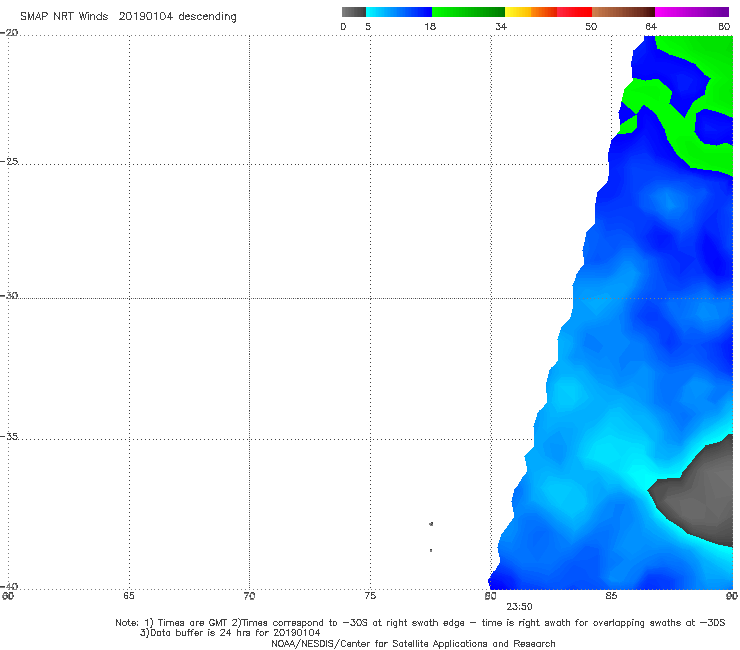This screenshot has height=650, width=740.
Task: Click the color scale label 5
Action: tap(368, 26)
